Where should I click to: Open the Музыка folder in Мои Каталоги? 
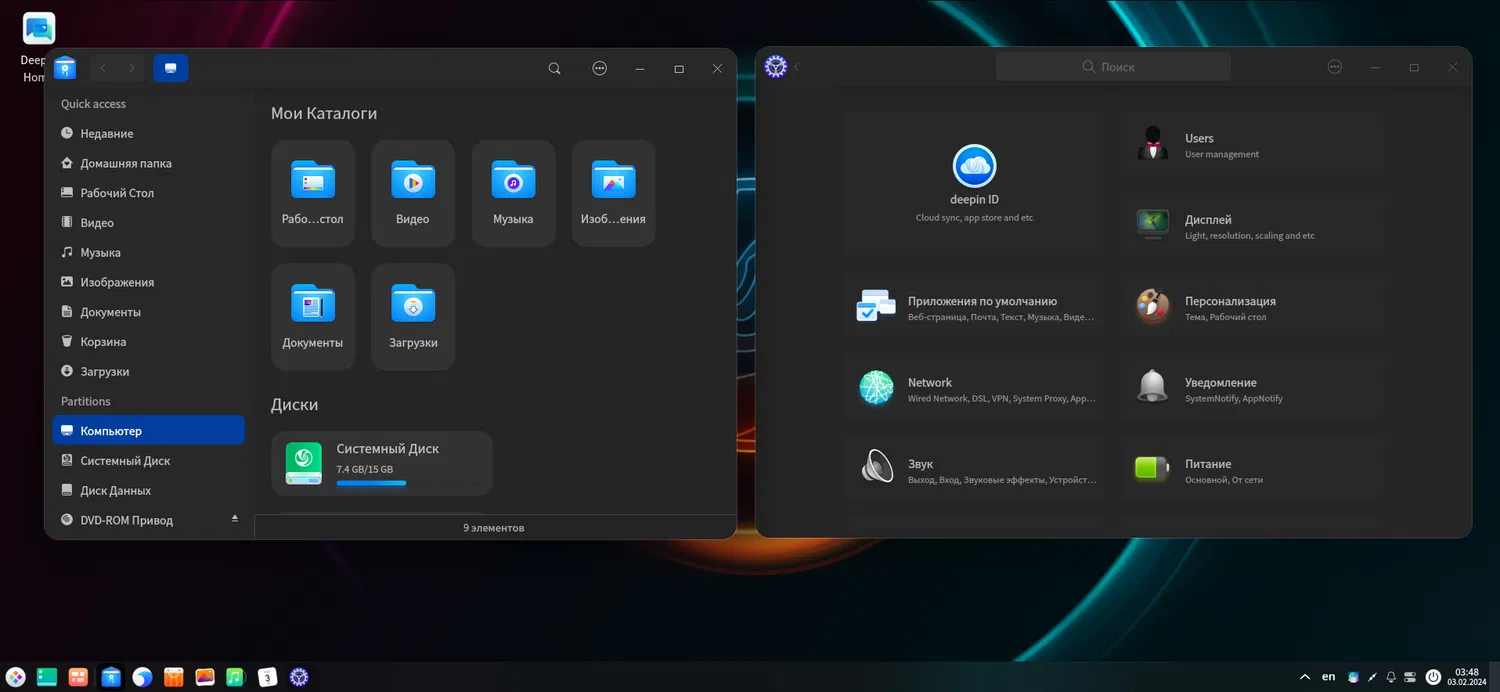513,192
